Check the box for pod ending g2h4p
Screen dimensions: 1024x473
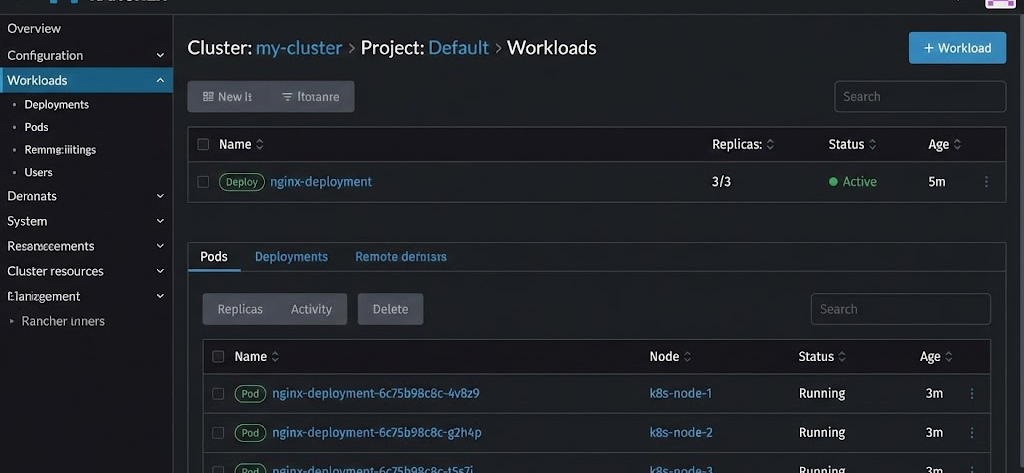(x=218, y=433)
